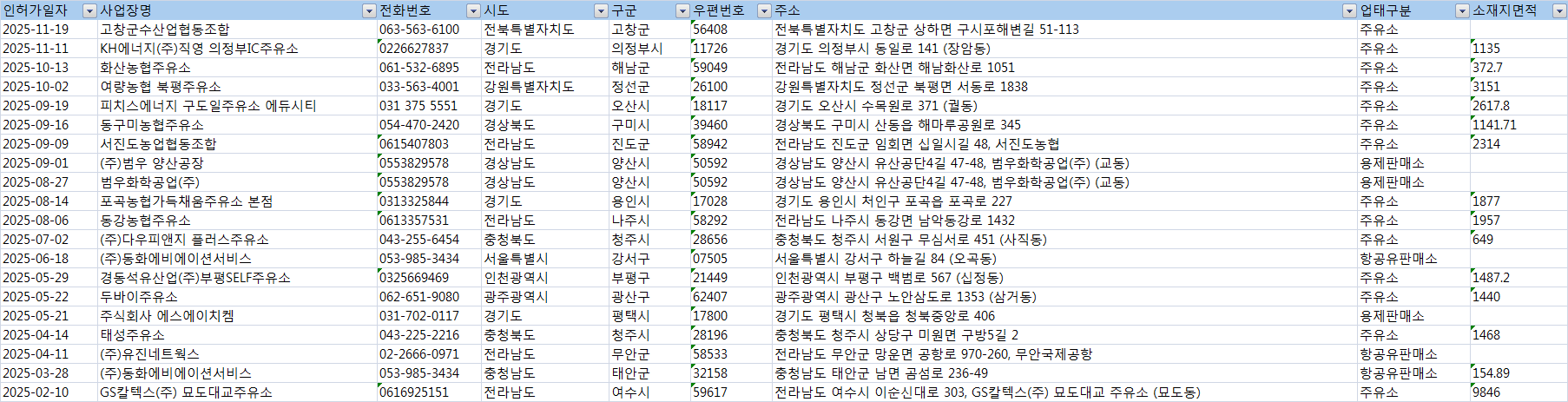Select phone number cell 031 375 5551
This screenshot has width=1568, height=402.
[x=429, y=106]
